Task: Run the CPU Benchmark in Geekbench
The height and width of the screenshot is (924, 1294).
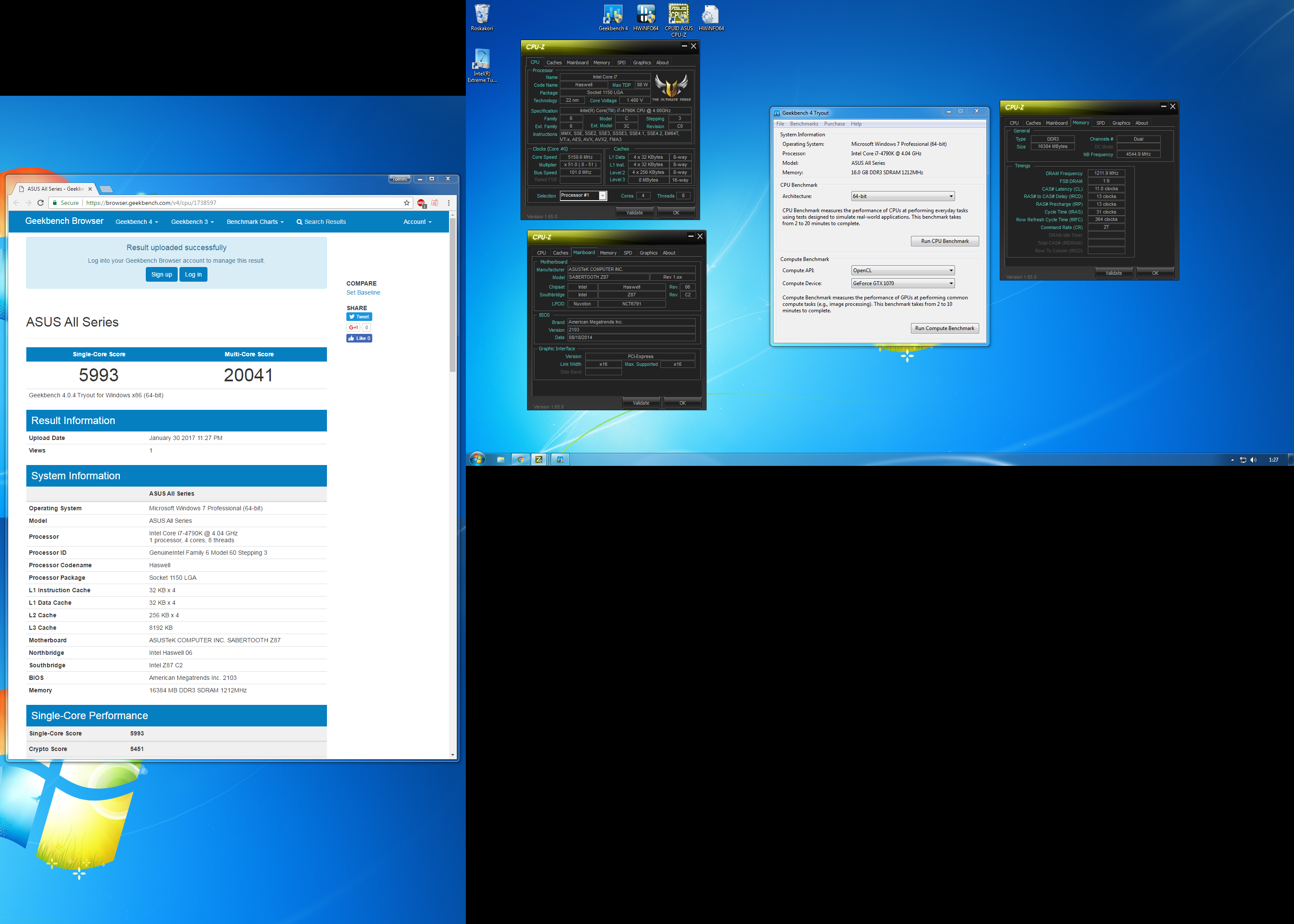Action: tap(944, 241)
